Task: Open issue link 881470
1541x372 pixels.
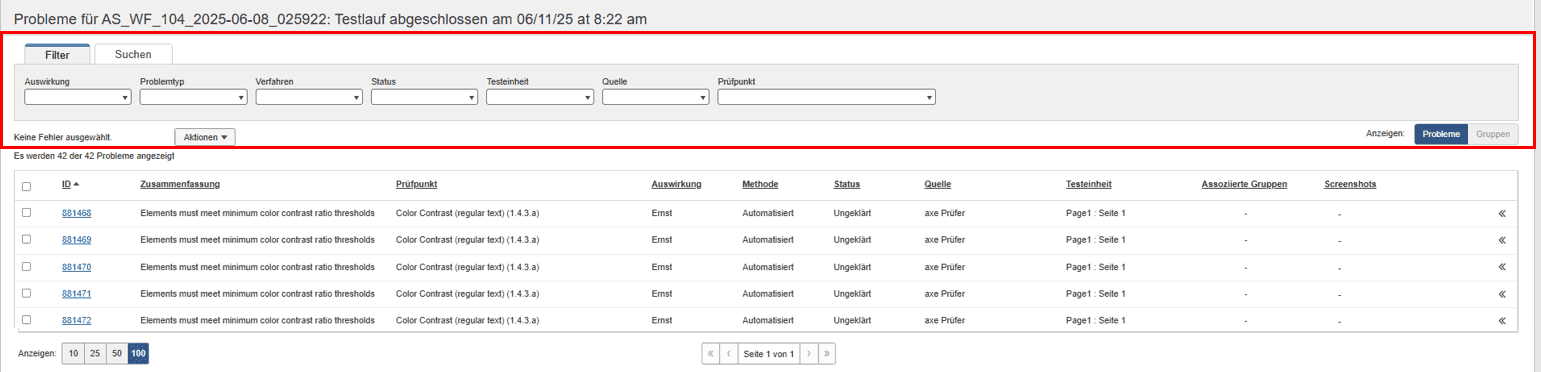Action: click(77, 267)
